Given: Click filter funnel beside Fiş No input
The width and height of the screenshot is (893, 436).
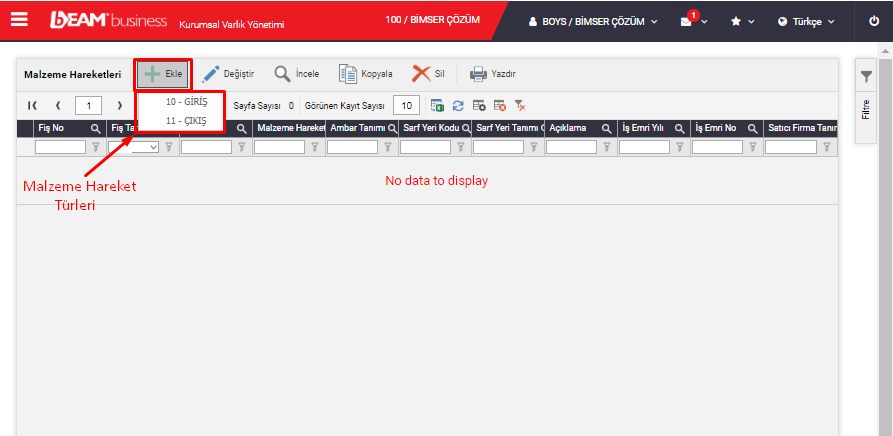Looking at the screenshot, I should [x=96, y=147].
